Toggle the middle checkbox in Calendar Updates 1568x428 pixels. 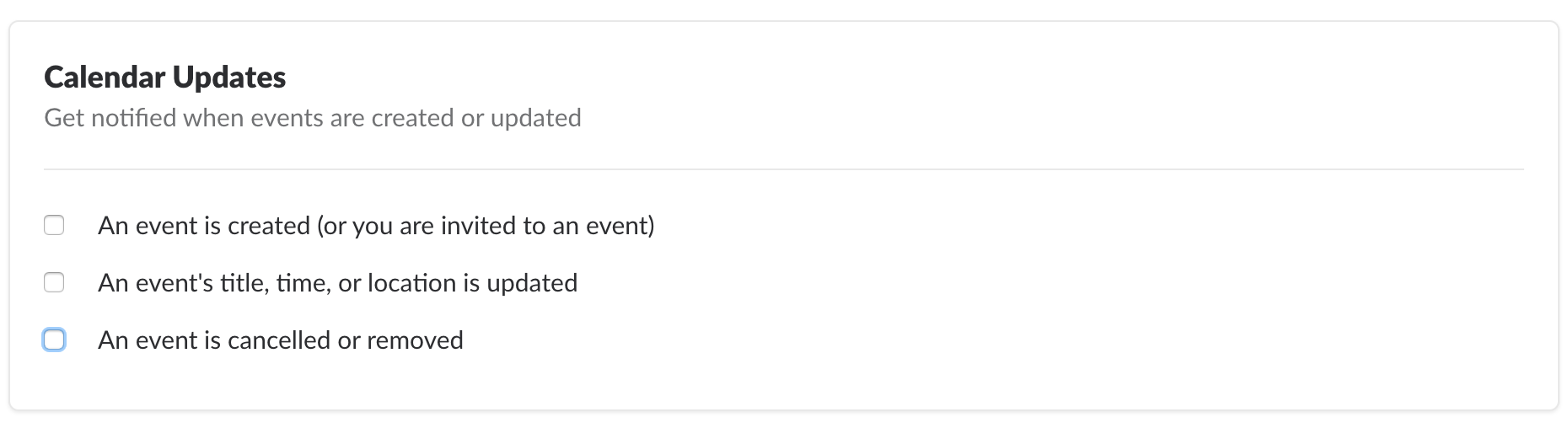pyautogui.click(x=54, y=282)
